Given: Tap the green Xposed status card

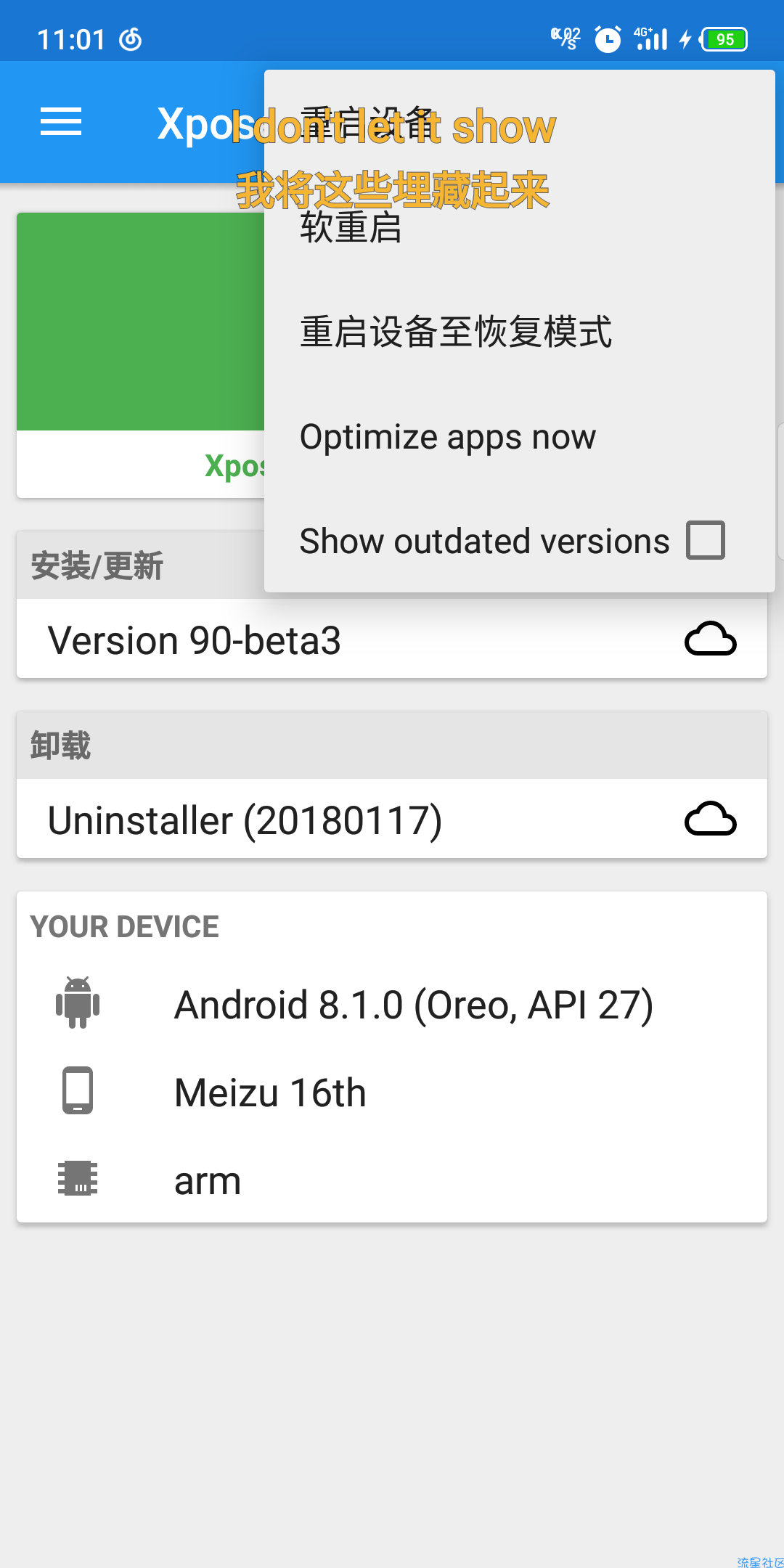Looking at the screenshot, I should pyautogui.click(x=141, y=355).
